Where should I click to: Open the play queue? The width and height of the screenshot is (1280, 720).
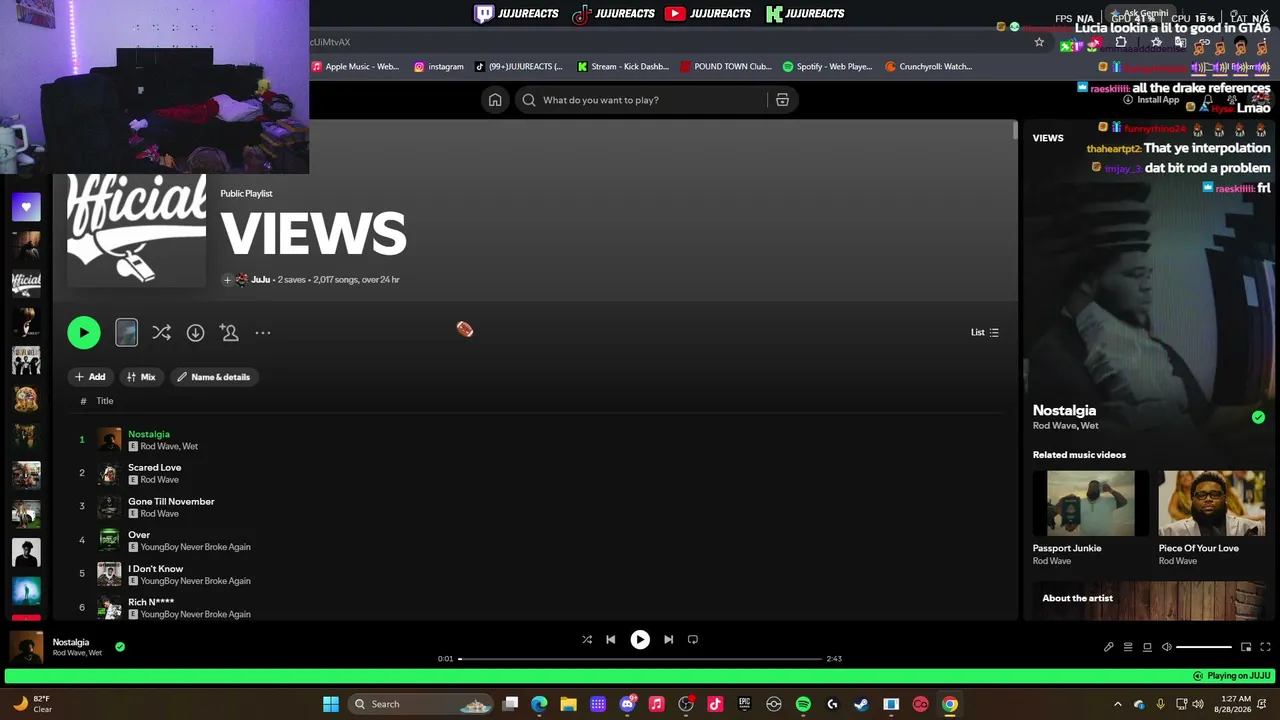click(x=1128, y=647)
